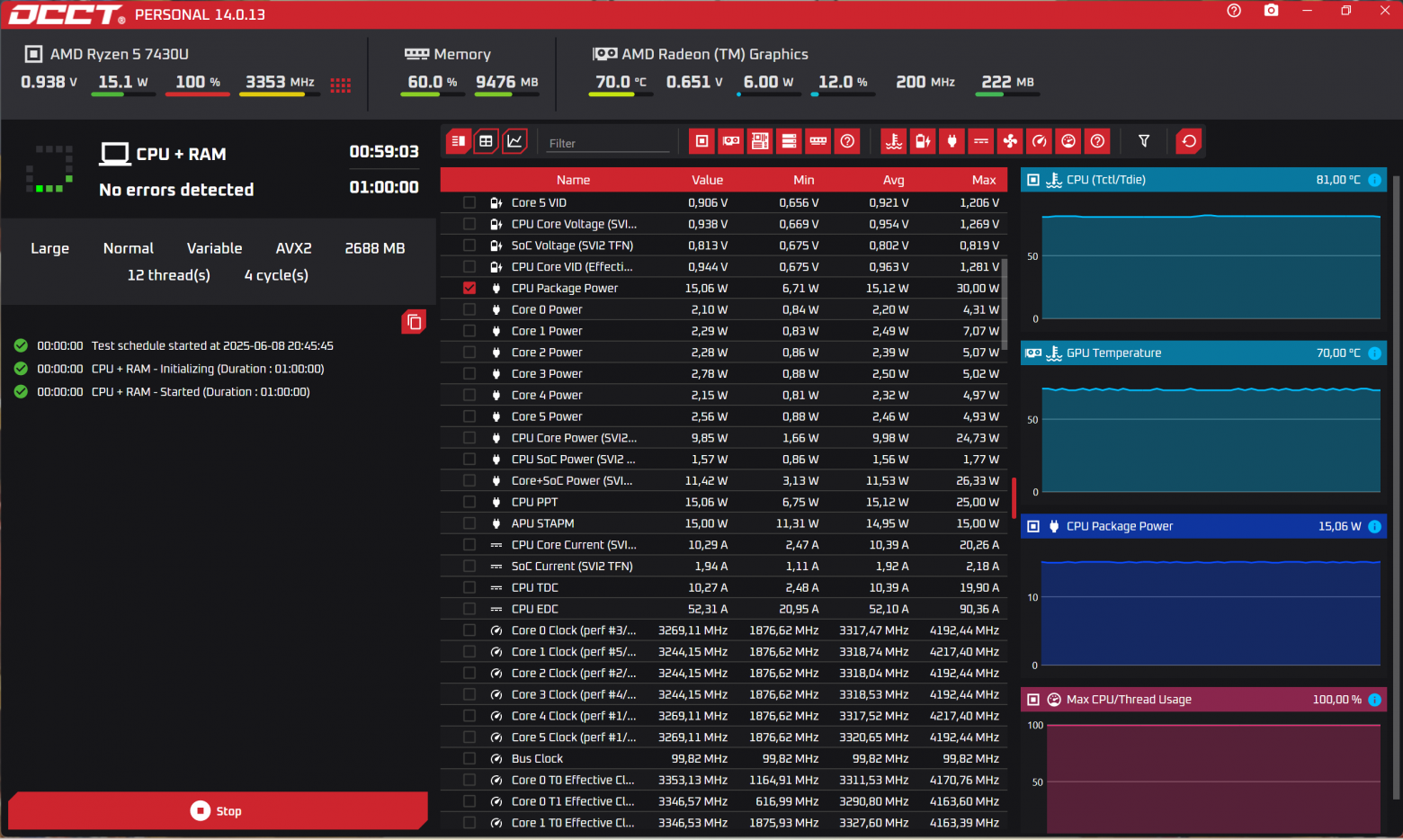
Task: Select the GPU Temperature graph header
Action: point(1203,353)
